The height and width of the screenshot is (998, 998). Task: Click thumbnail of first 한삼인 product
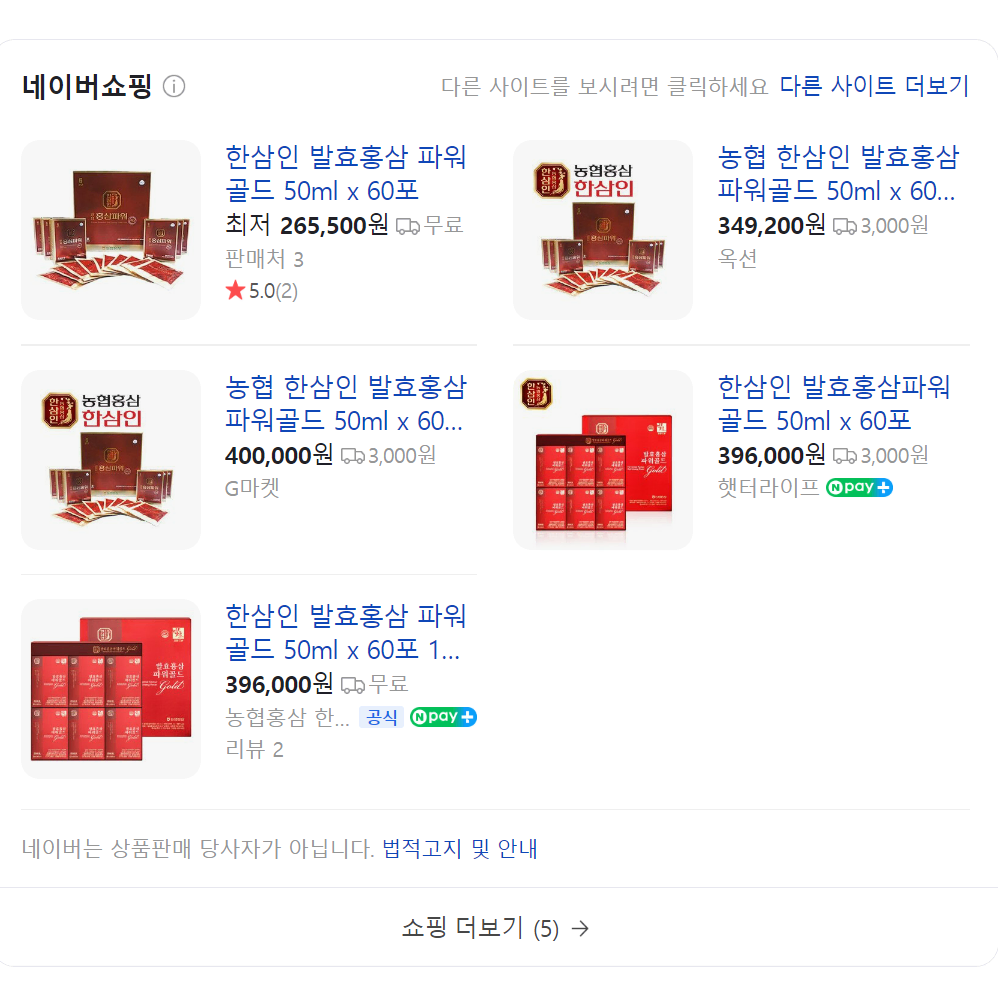(111, 230)
